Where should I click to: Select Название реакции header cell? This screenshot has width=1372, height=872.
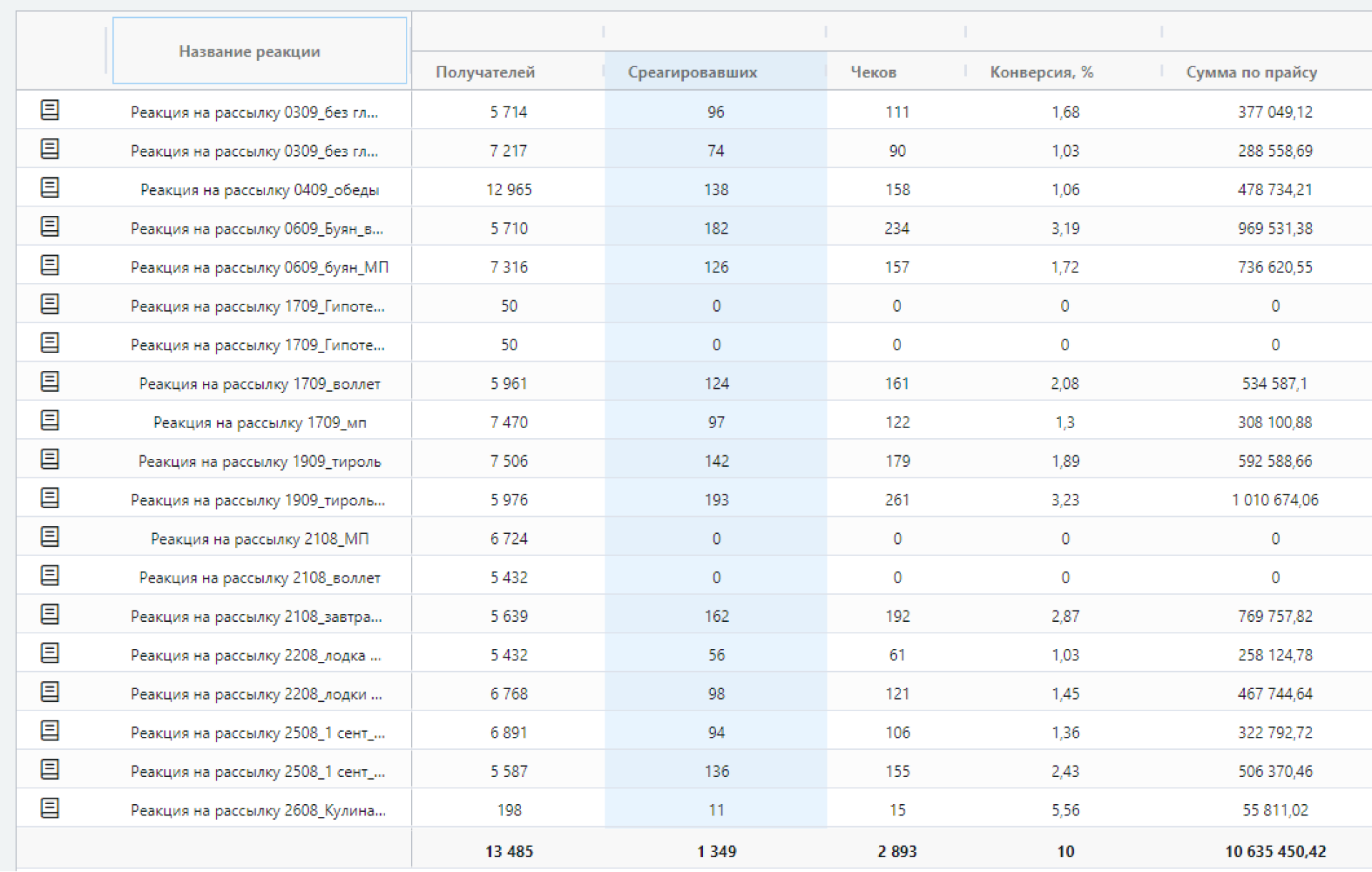(x=249, y=51)
